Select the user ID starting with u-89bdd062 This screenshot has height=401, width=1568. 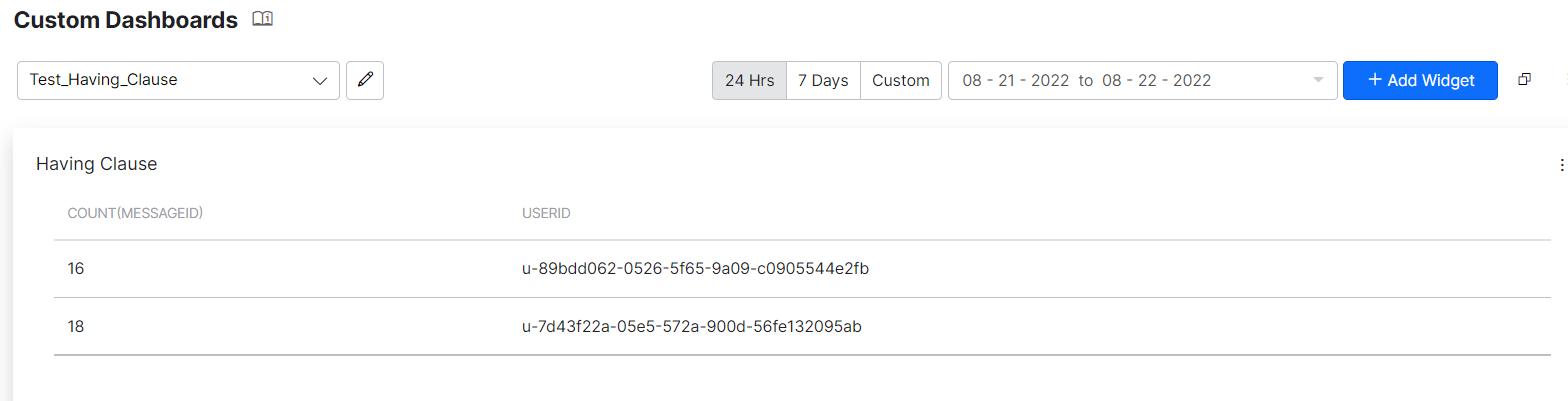click(x=688, y=269)
